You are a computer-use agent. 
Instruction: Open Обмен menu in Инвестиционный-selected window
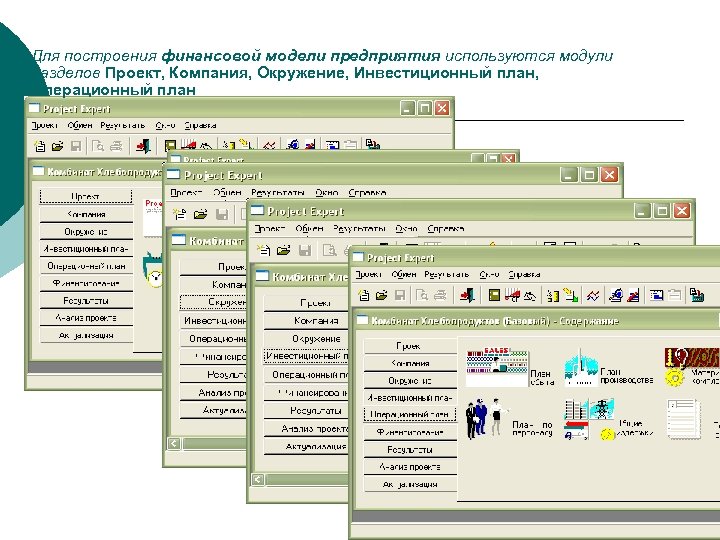pos(309,228)
